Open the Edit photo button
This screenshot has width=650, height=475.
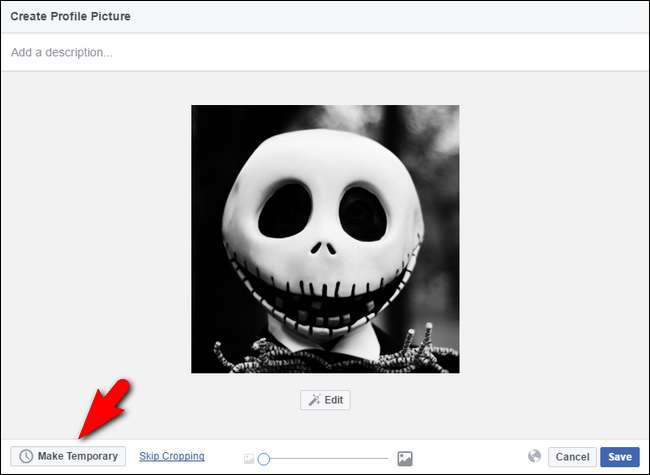pos(325,400)
